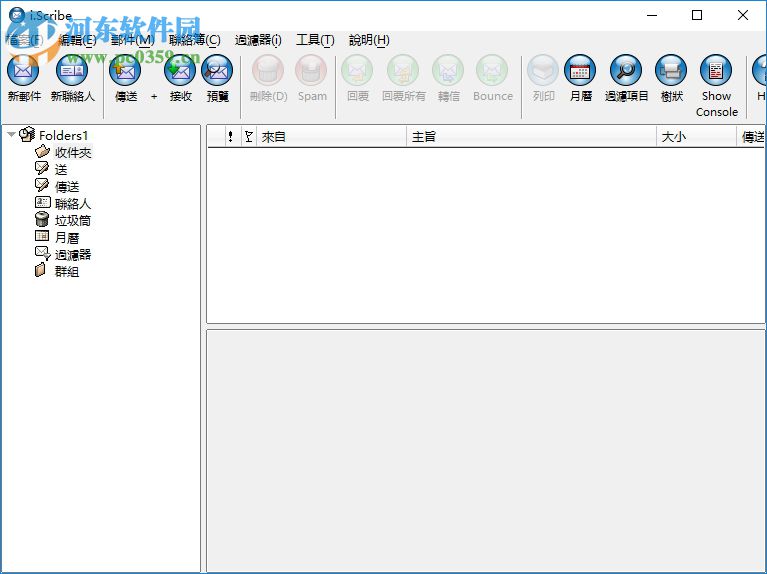Image resolution: width=767 pixels, height=574 pixels.
Task: Open the 工具(T) menu
Action: (x=315, y=40)
